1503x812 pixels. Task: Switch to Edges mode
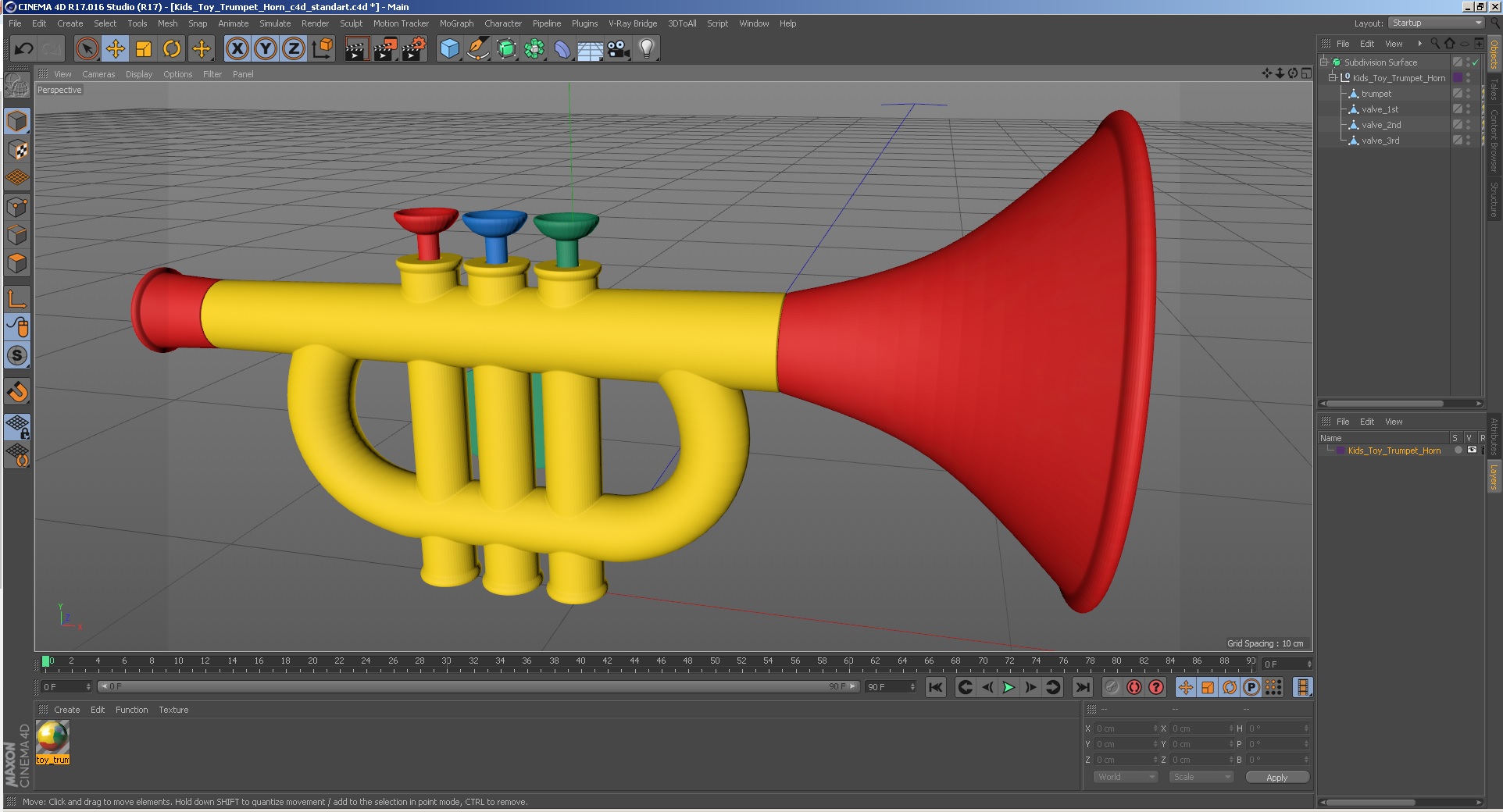pyautogui.click(x=17, y=235)
